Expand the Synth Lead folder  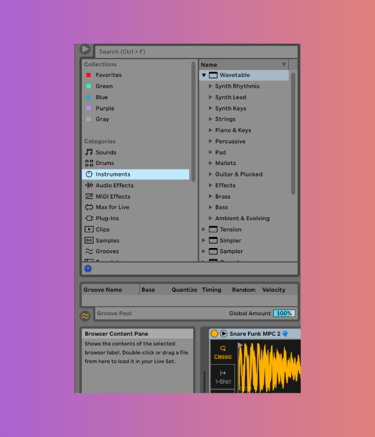click(210, 97)
